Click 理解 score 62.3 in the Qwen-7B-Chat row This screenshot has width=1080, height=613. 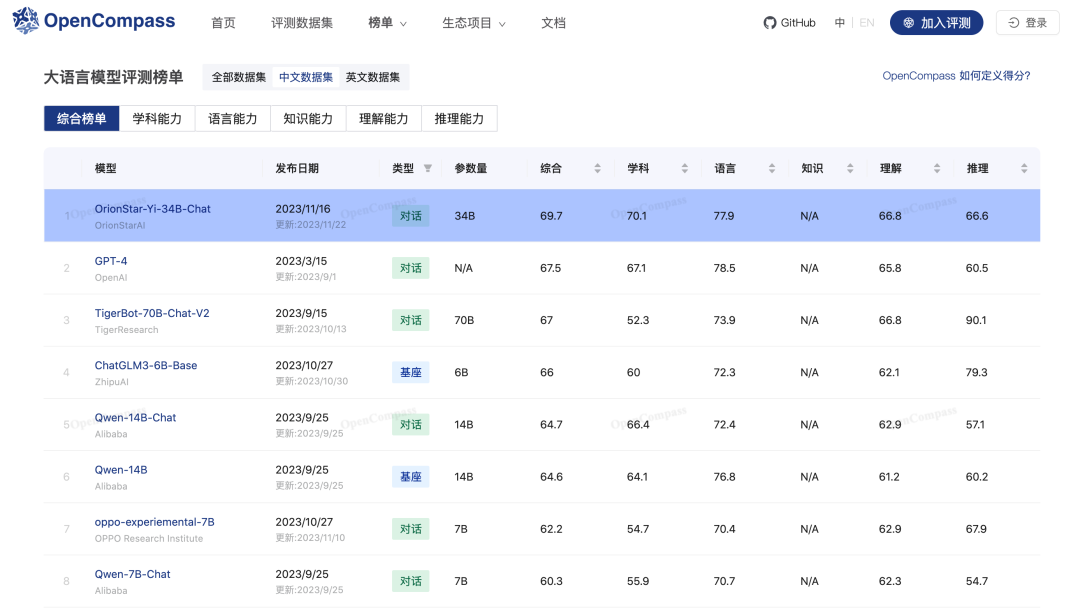click(x=890, y=581)
